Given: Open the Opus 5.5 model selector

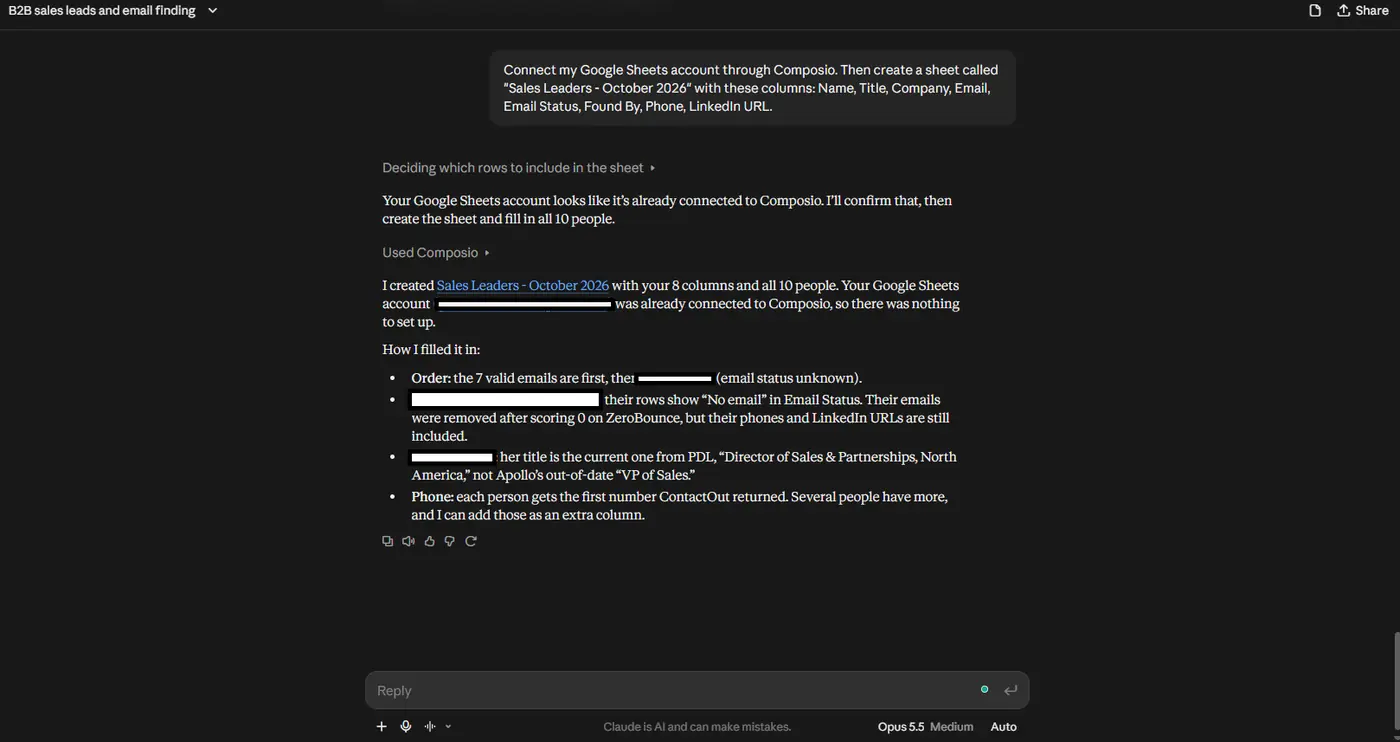Looking at the screenshot, I should 901,727.
